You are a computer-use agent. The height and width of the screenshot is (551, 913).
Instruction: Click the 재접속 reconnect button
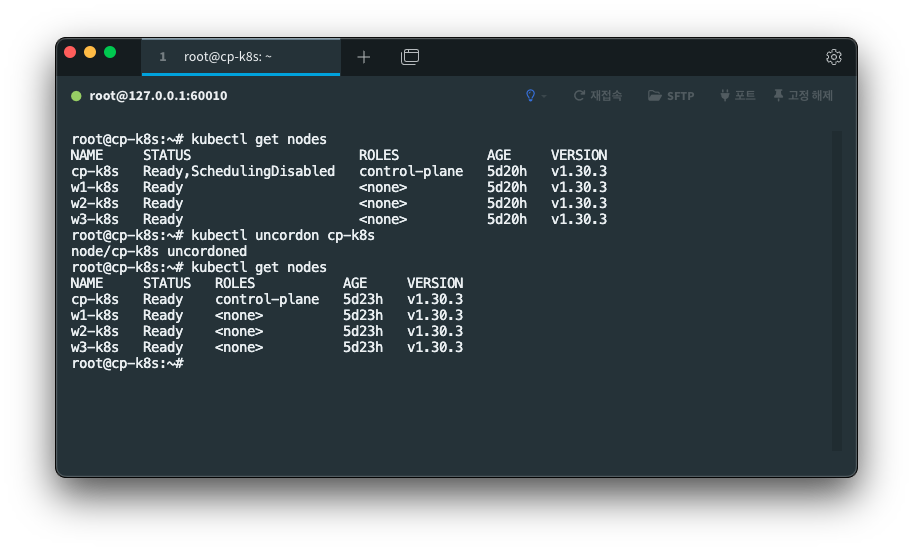pyautogui.click(x=598, y=96)
